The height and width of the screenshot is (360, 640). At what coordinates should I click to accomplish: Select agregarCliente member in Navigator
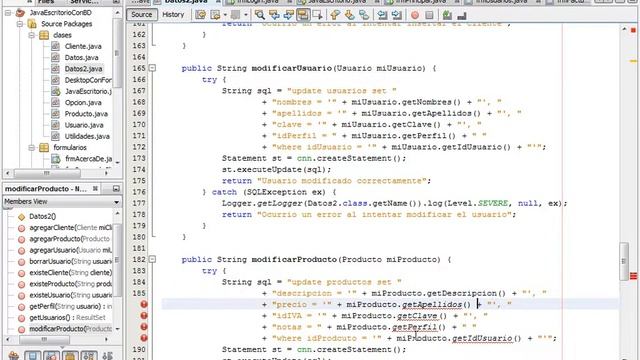pyautogui.click(x=70, y=228)
